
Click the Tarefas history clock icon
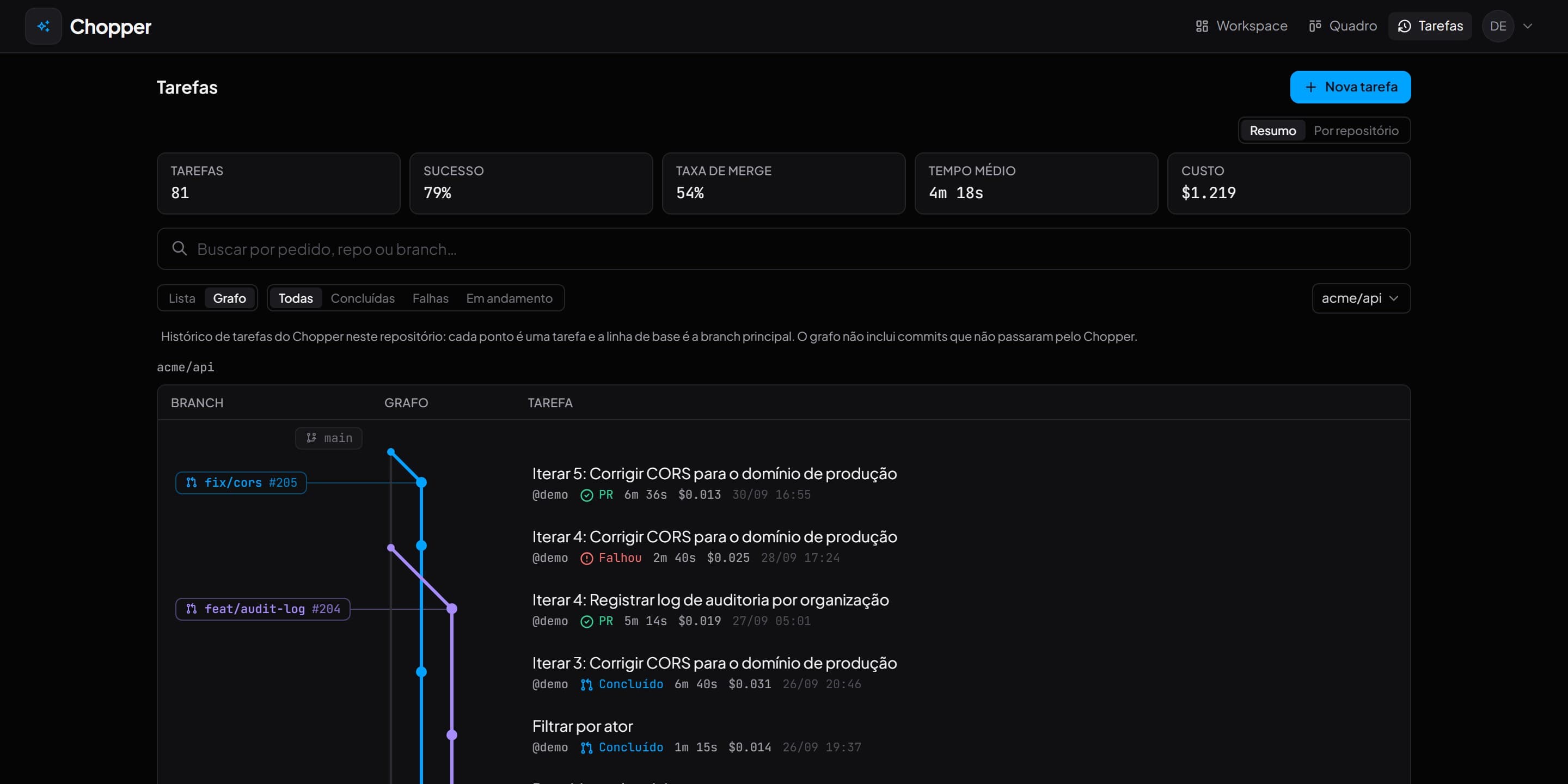(1404, 26)
